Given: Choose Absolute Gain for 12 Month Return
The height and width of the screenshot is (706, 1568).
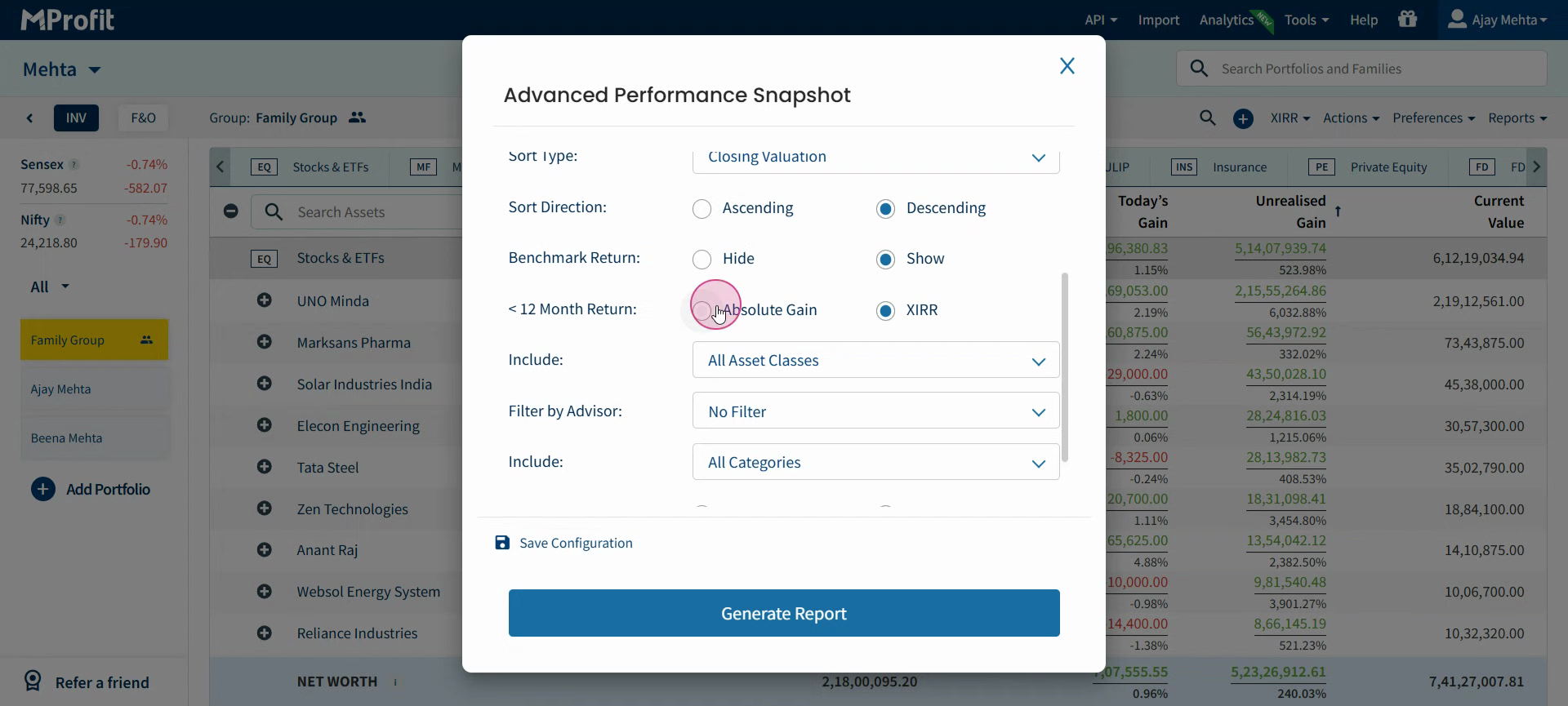Looking at the screenshot, I should pyautogui.click(x=702, y=310).
